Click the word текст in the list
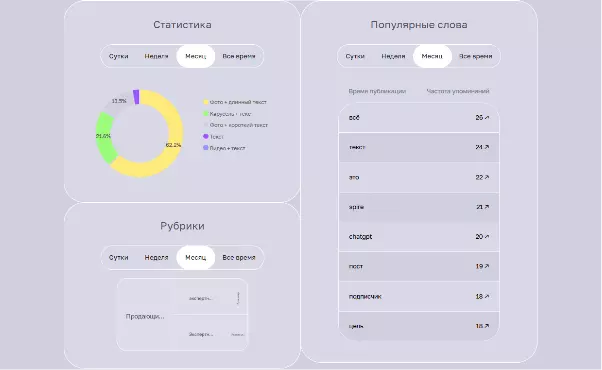This screenshot has height=370, width=602. pyautogui.click(x=357, y=147)
